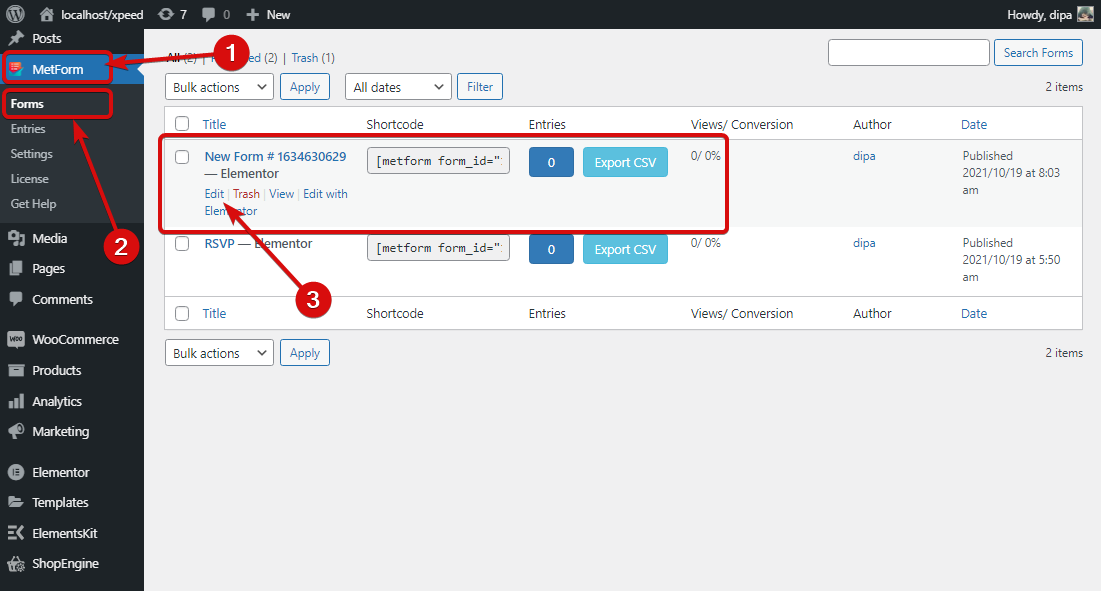
Task: Open the RSVP form title link
Action: [x=220, y=244]
